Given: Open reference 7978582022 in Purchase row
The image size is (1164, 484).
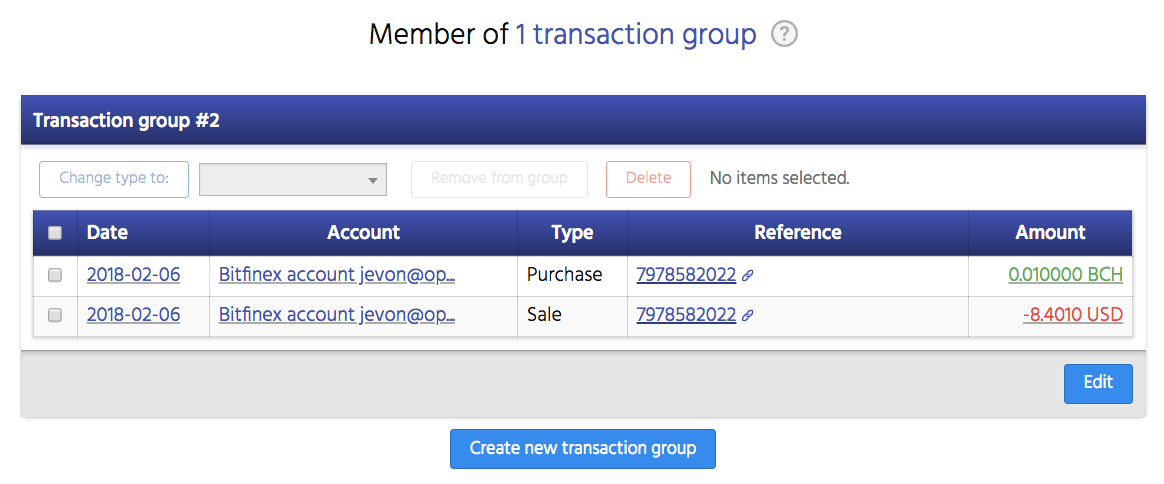Looking at the screenshot, I should pyautogui.click(x=686, y=275).
